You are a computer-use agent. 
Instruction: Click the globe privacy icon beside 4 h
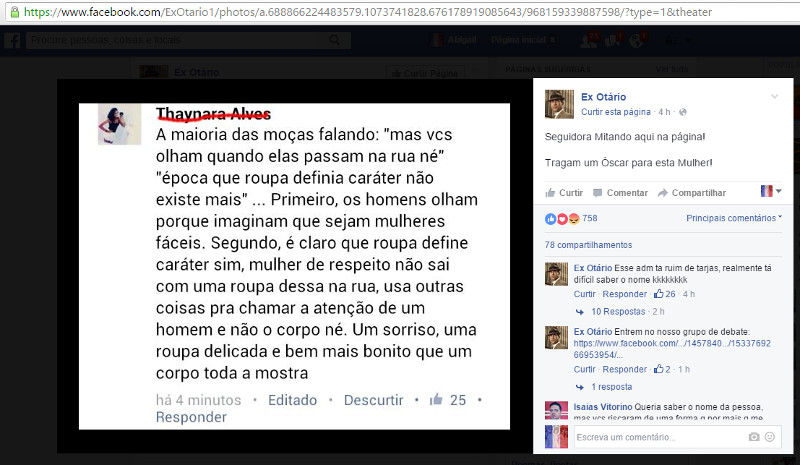click(683, 112)
